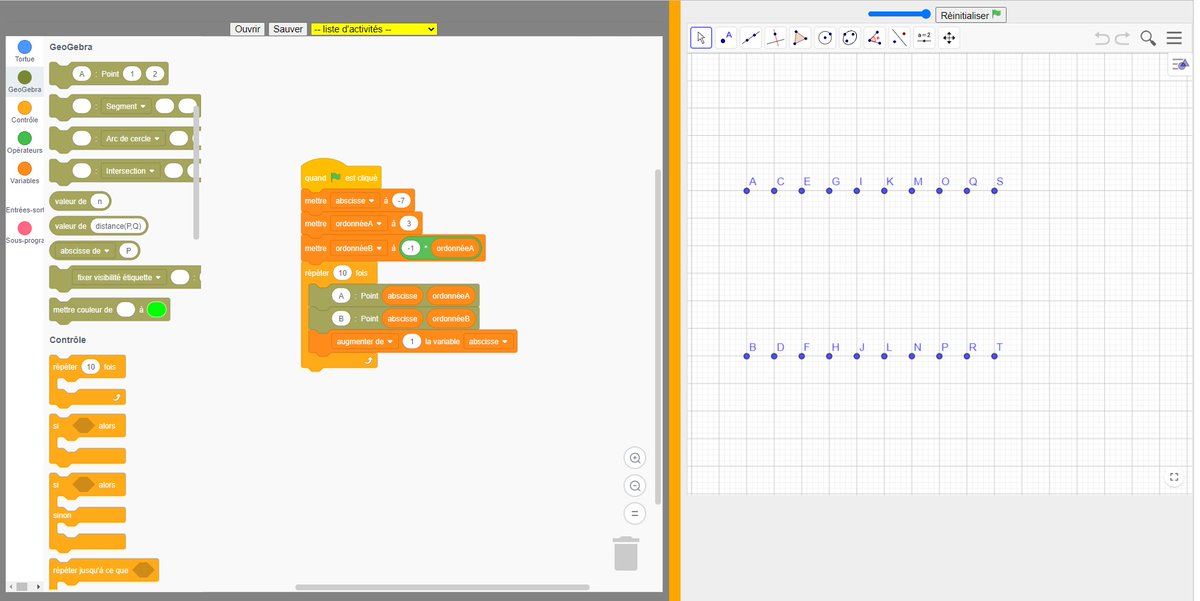Open the ordonnéeA variable dropdown in mettre block
1200x601 pixels.
(x=359, y=223)
